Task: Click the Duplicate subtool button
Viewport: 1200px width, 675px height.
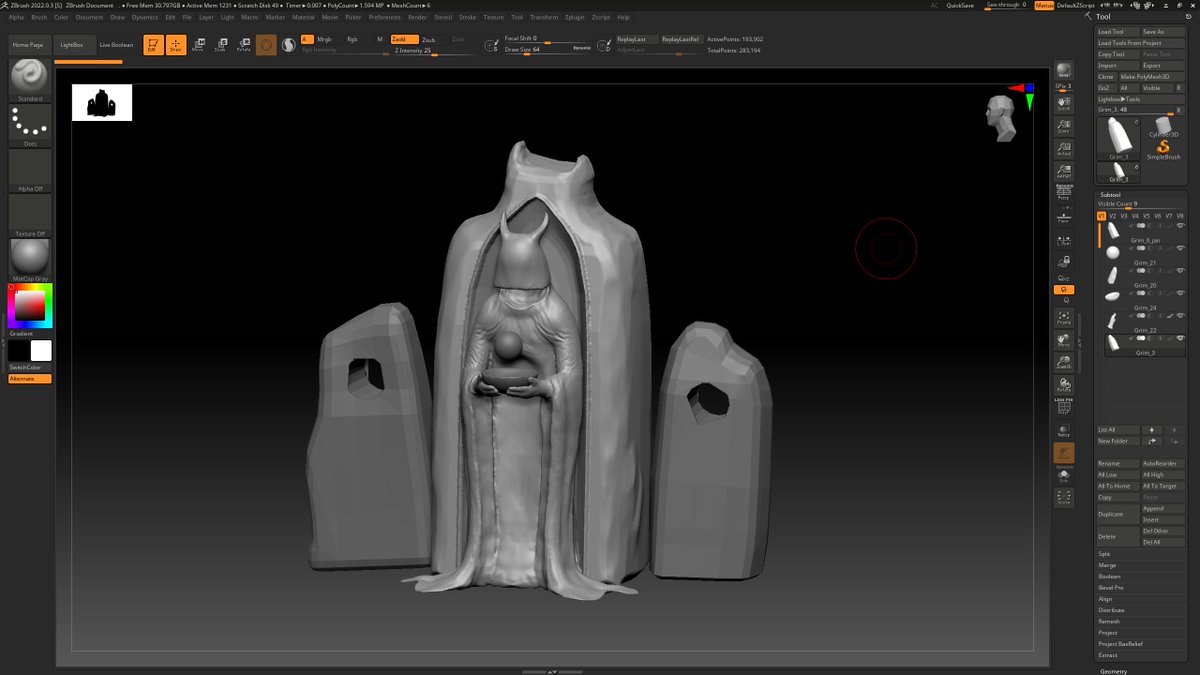Action: tap(1118, 514)
